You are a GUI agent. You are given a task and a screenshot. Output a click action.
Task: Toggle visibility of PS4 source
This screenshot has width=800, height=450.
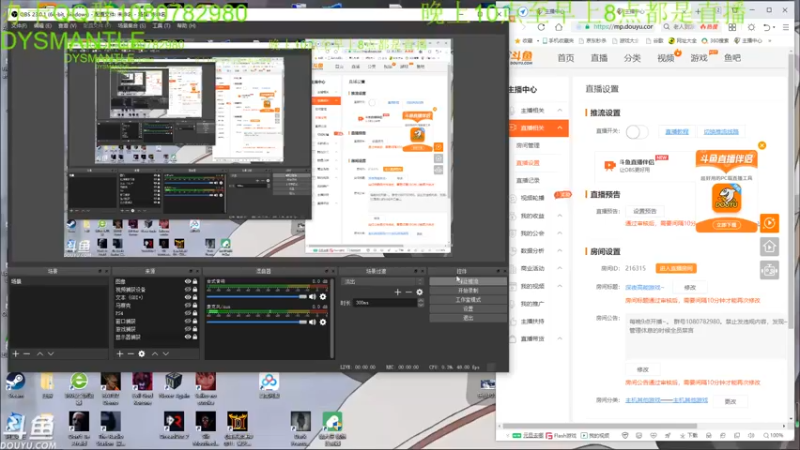click(x=187, y=313)
